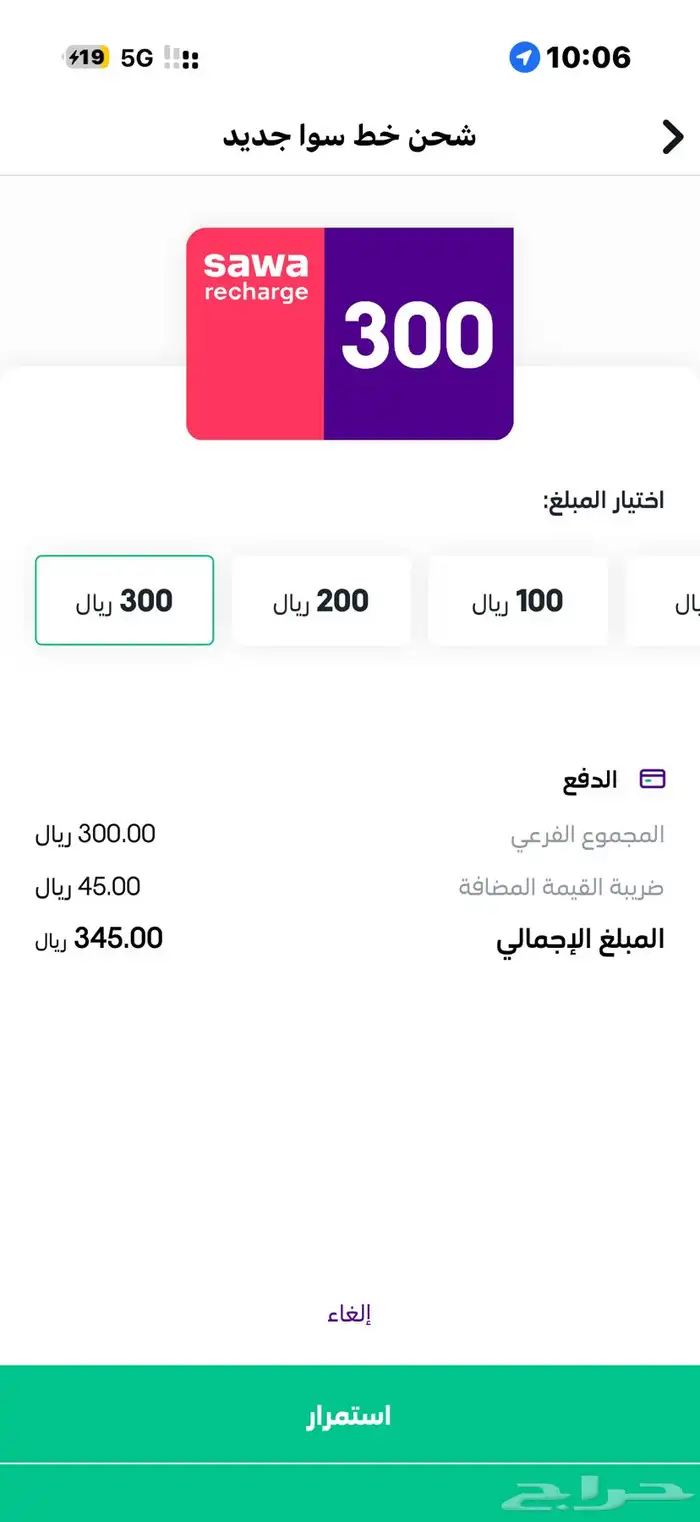Pick the 100 ريال amount option
The height and width of the screenshot is (1522, 700).
point(517,601)
